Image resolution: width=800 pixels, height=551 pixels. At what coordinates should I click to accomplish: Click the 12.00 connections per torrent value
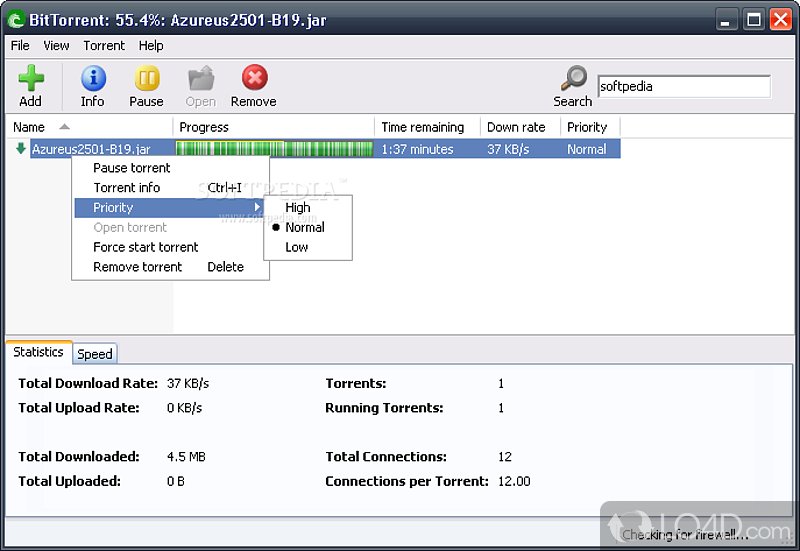click(514, 481)
